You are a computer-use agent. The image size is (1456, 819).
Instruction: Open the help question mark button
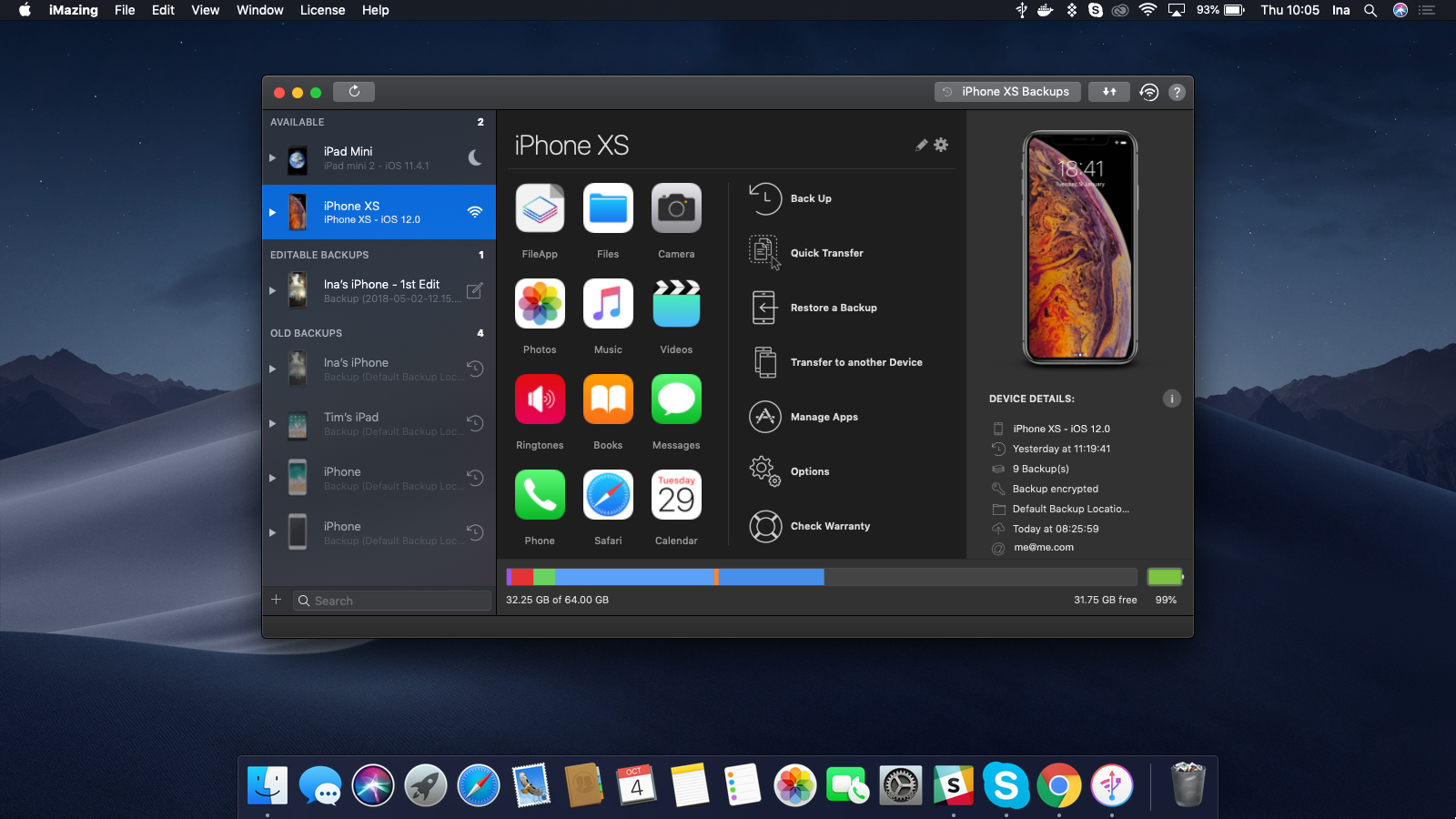[x=1177, y=92]
